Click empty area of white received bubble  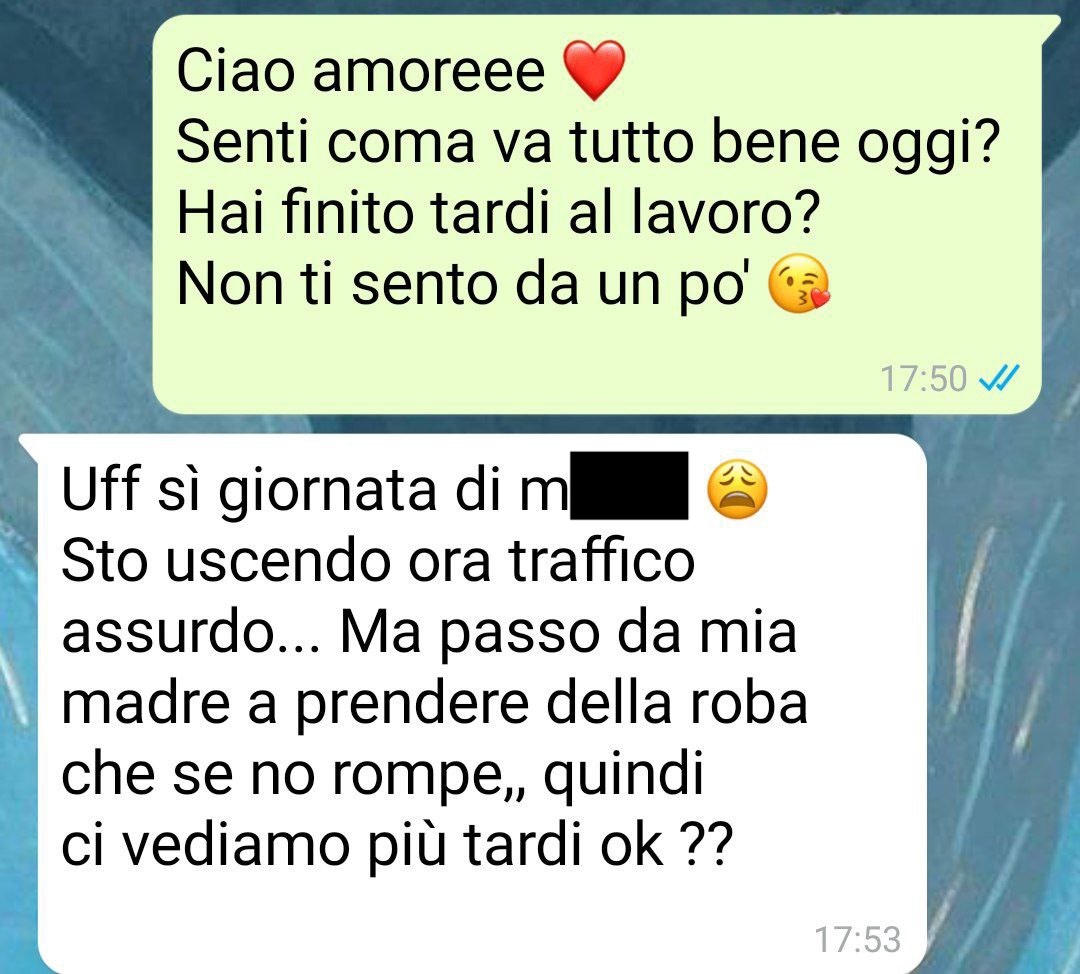click(482, 923)
